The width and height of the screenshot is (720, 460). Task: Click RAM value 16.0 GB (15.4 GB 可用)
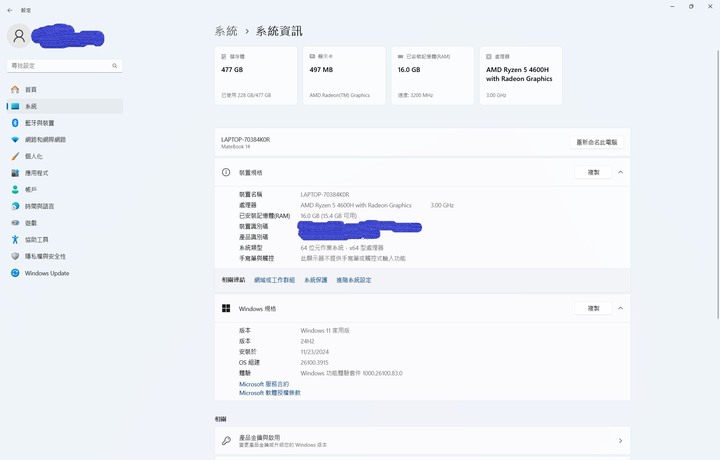click(328, 216)
